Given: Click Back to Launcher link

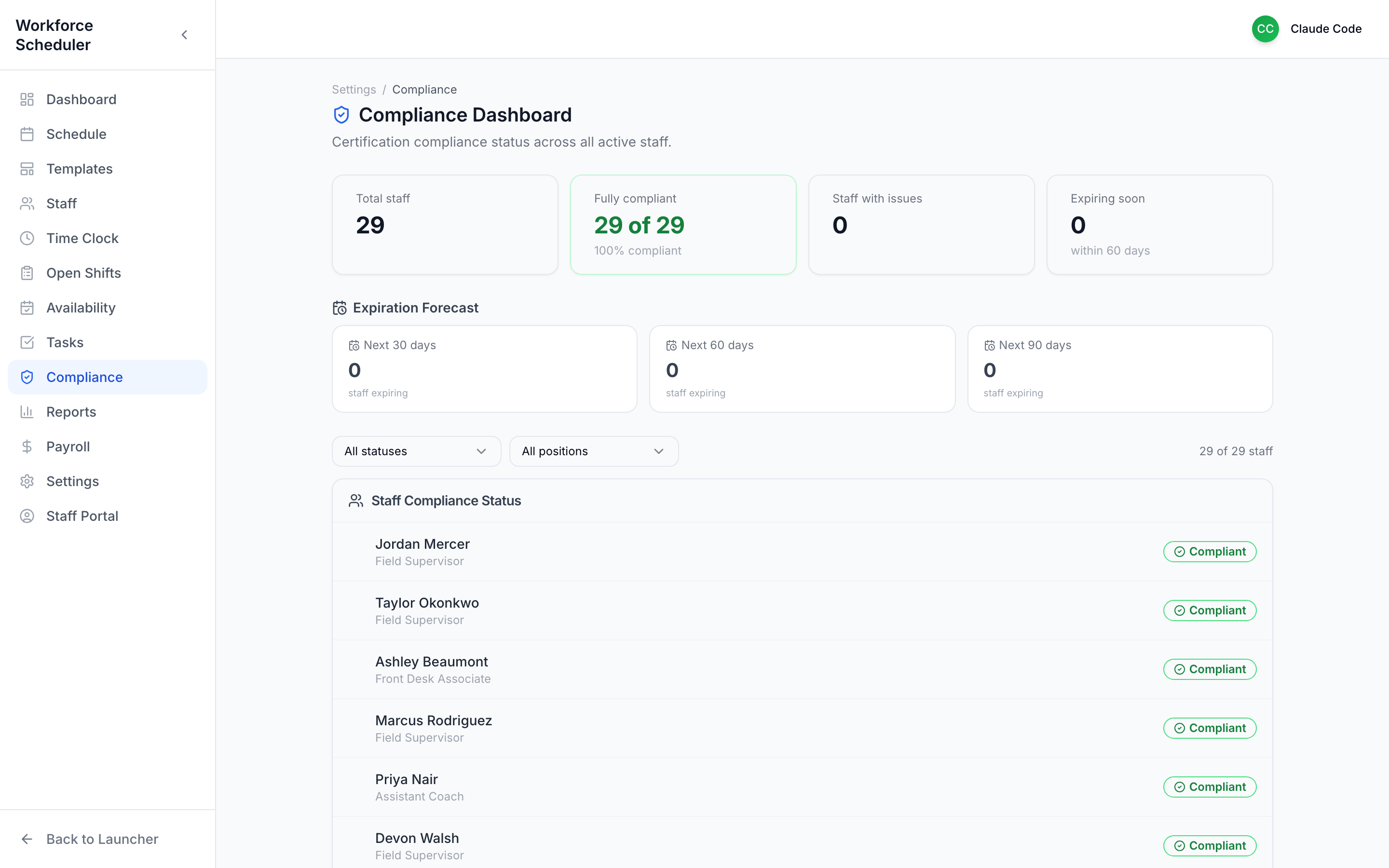Looking at the screenshot, I should 108,839.
